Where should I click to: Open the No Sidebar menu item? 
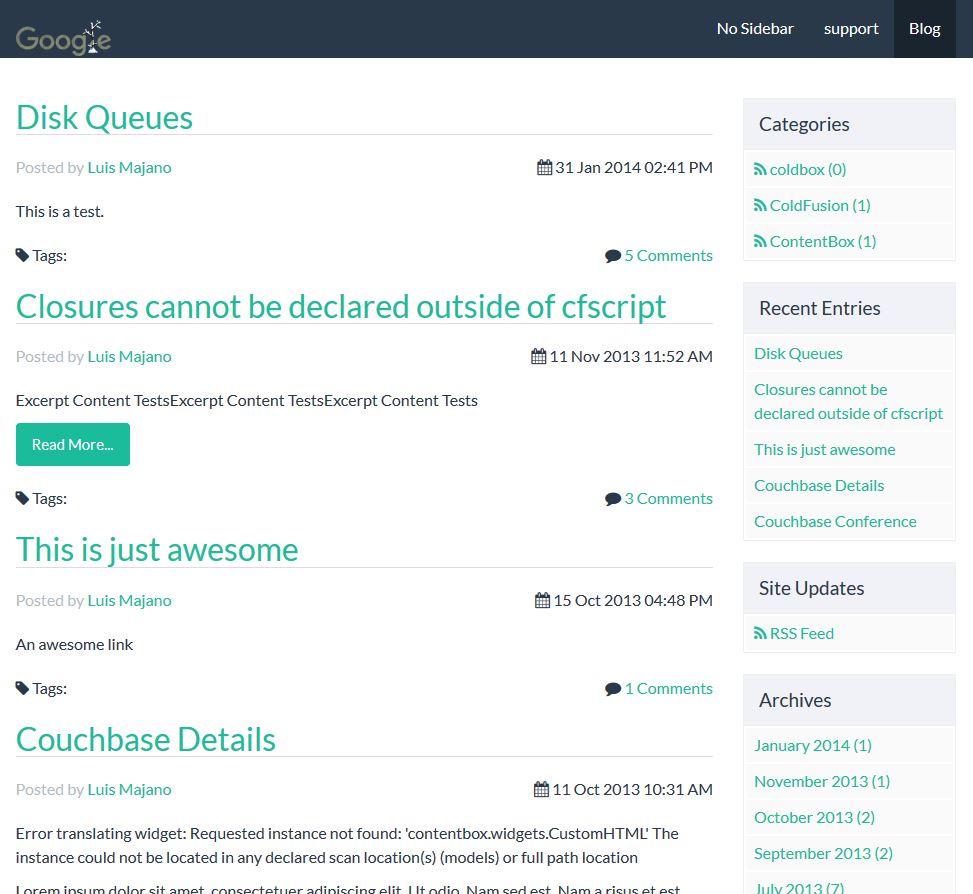(755, 29)
